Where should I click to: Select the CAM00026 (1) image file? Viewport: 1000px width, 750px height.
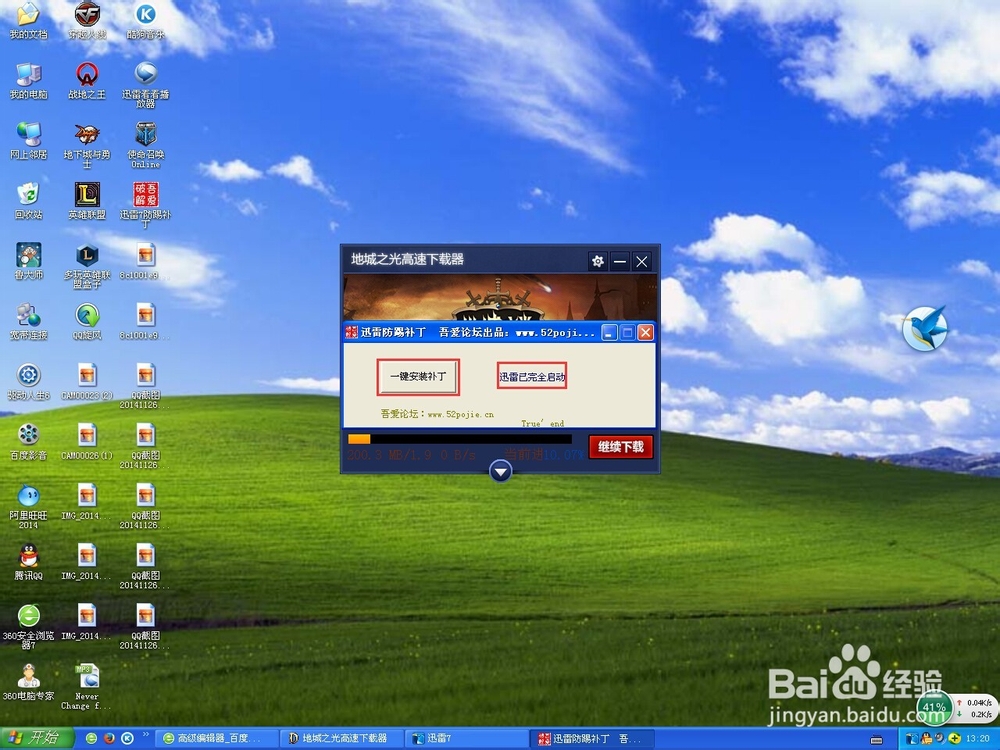[x=87, y=441]
